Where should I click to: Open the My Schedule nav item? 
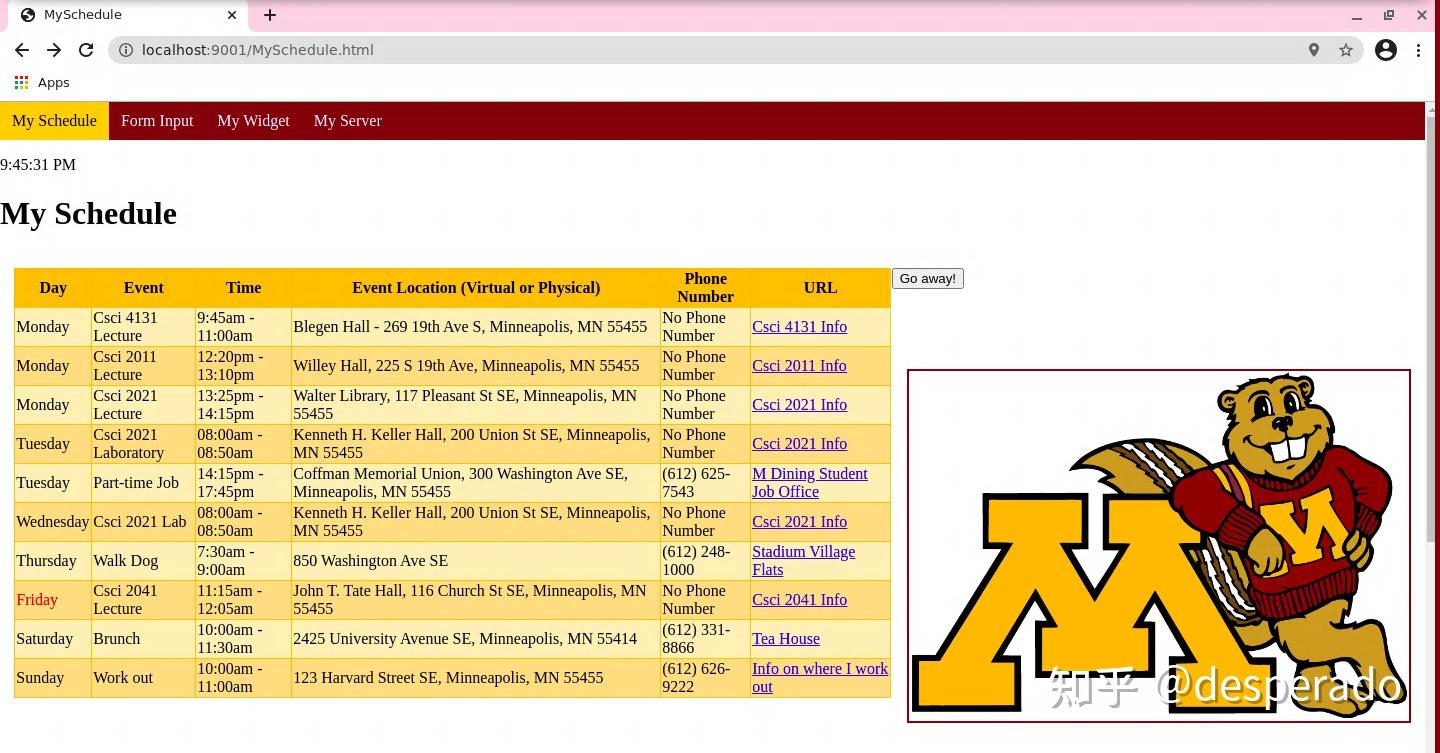[54, 121]
